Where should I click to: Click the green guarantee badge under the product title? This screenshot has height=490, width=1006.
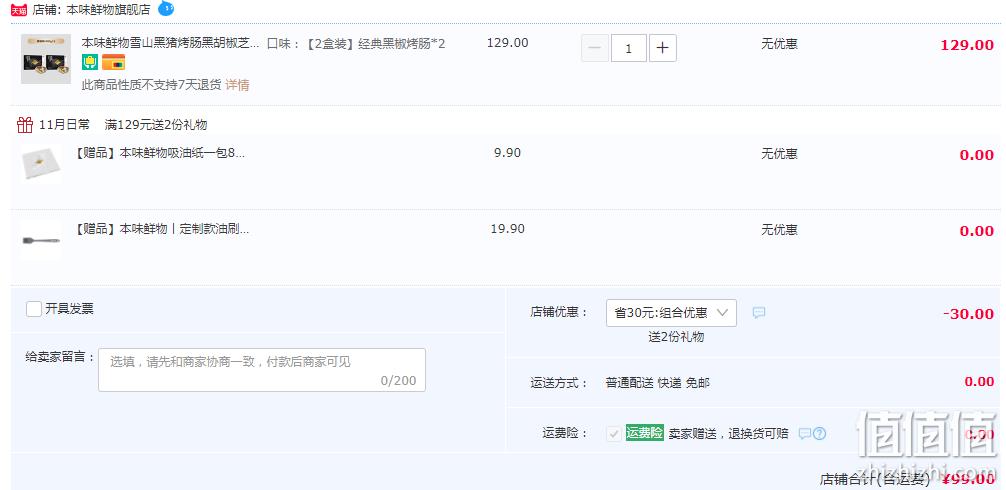[90, 62]
